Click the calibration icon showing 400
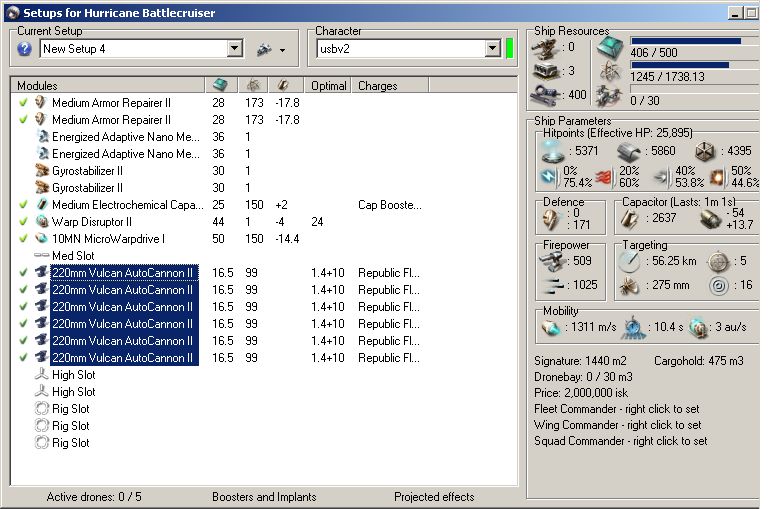 [x=545, y=95]
